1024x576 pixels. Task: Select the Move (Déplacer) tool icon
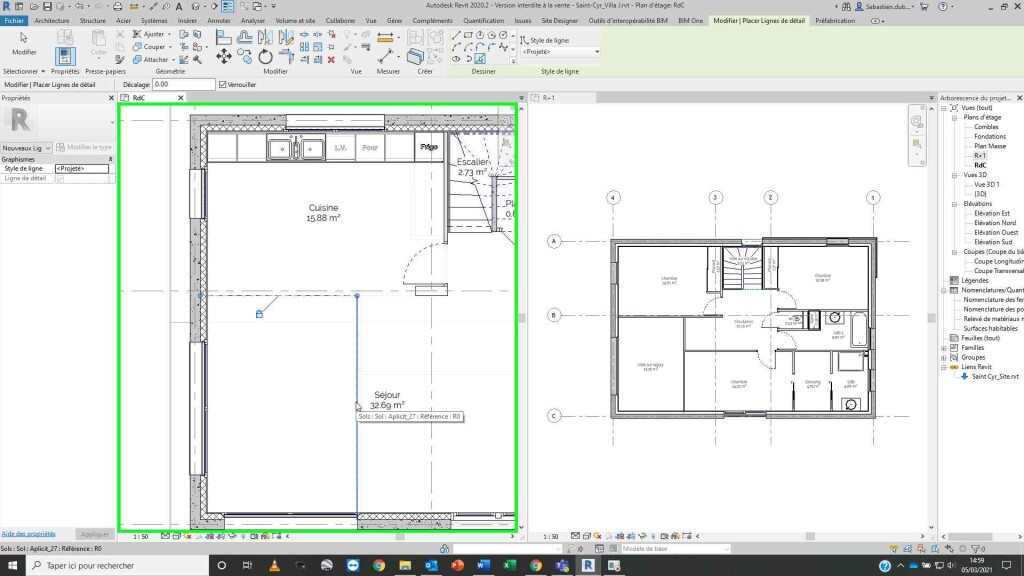click(x=224, y=57)
